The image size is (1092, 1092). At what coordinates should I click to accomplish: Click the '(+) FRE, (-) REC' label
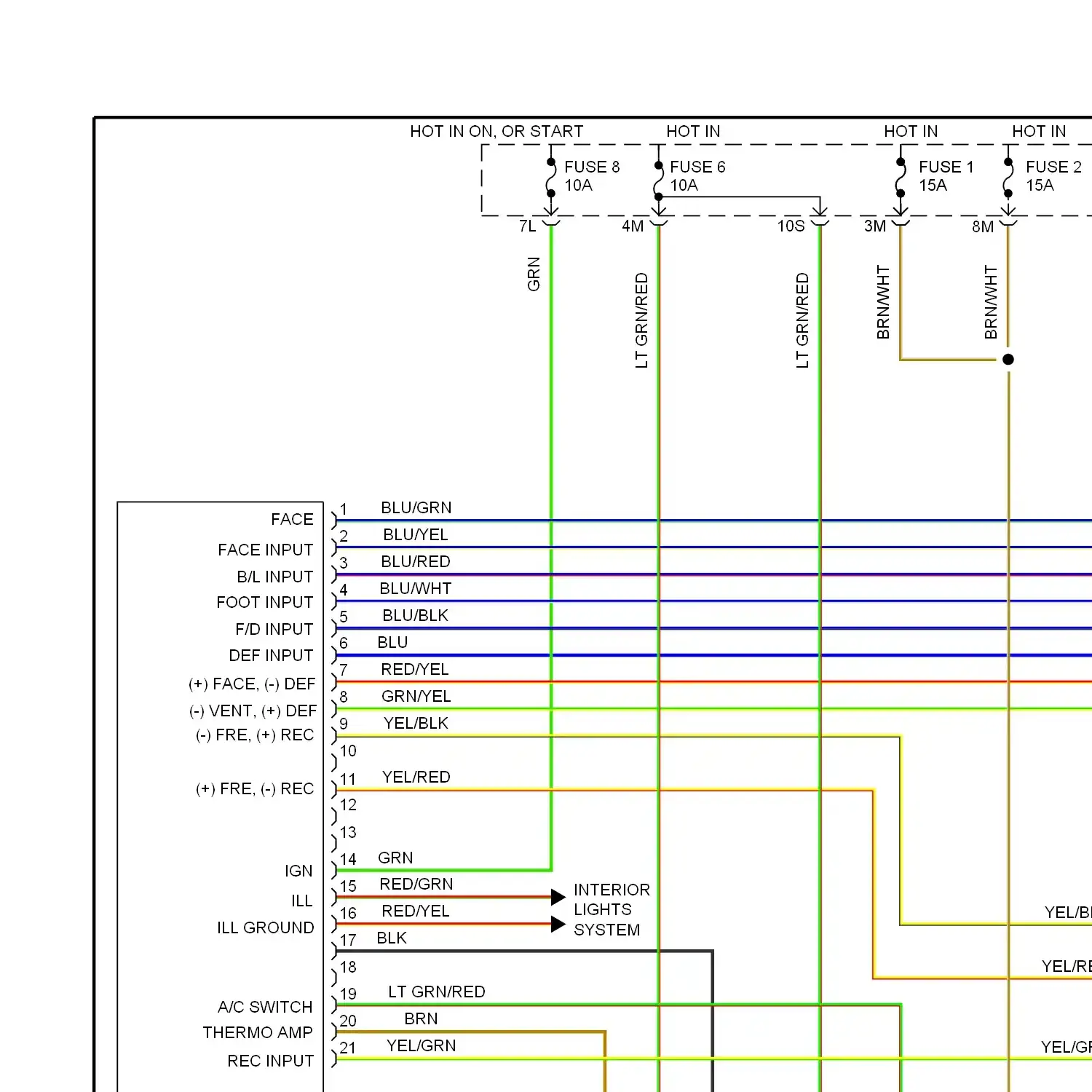(255, 789)
